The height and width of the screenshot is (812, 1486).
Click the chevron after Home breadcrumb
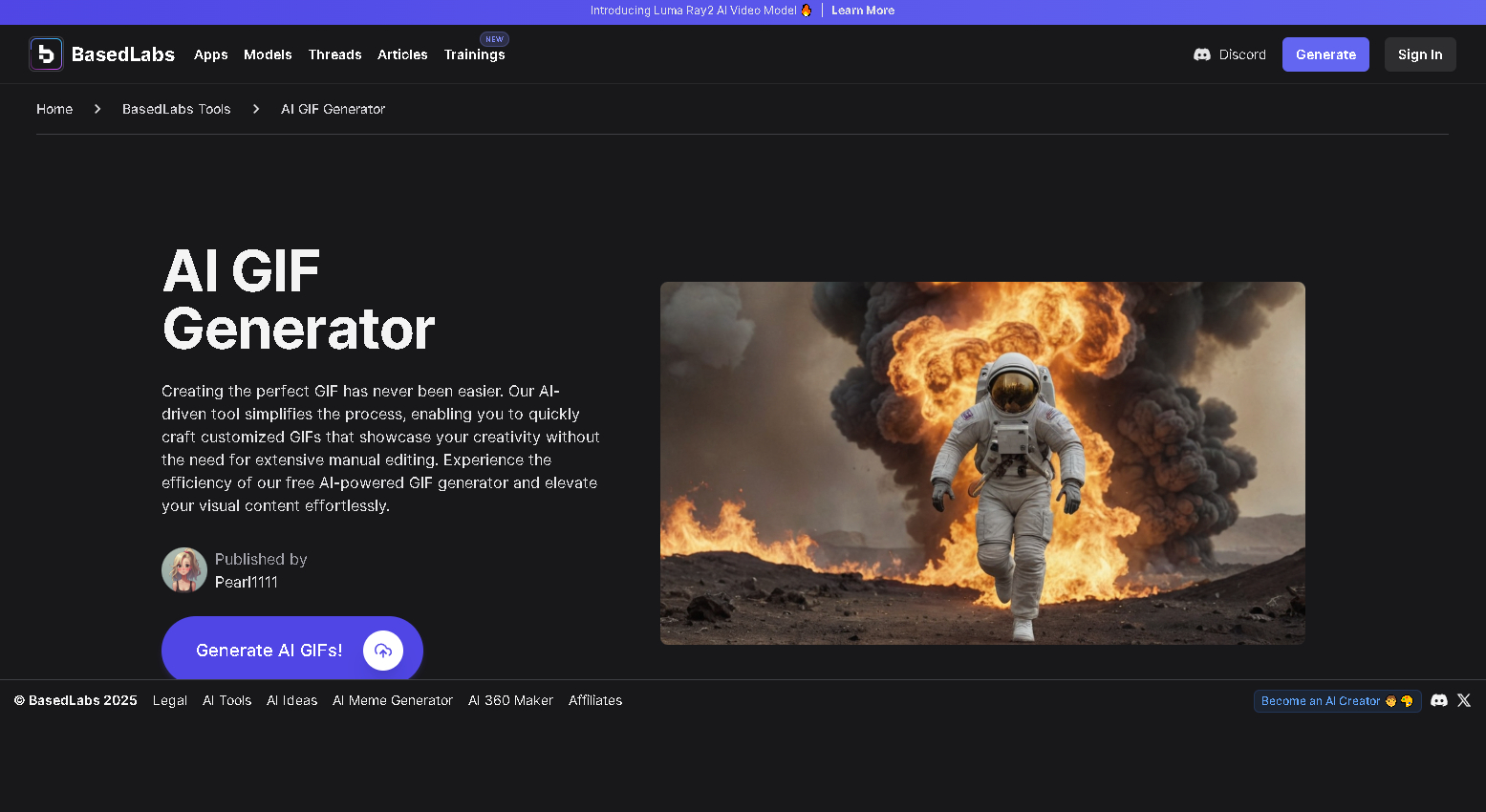click(97, 109)
